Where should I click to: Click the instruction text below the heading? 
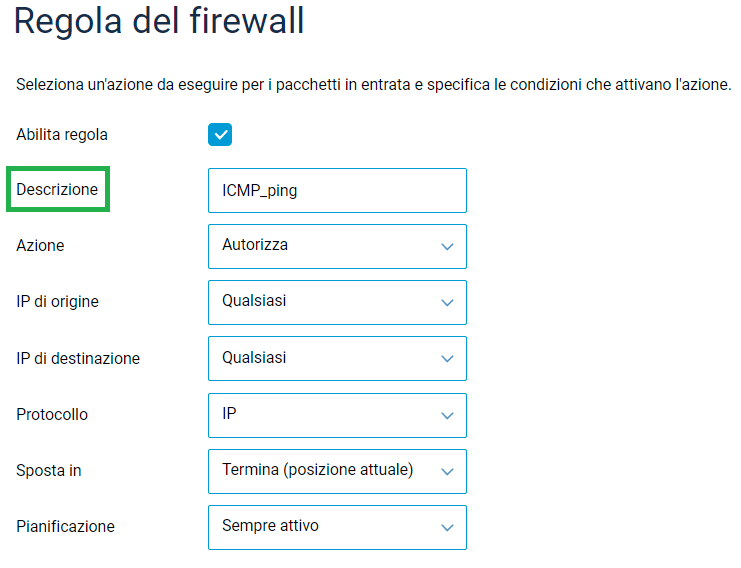click(374, 85)
